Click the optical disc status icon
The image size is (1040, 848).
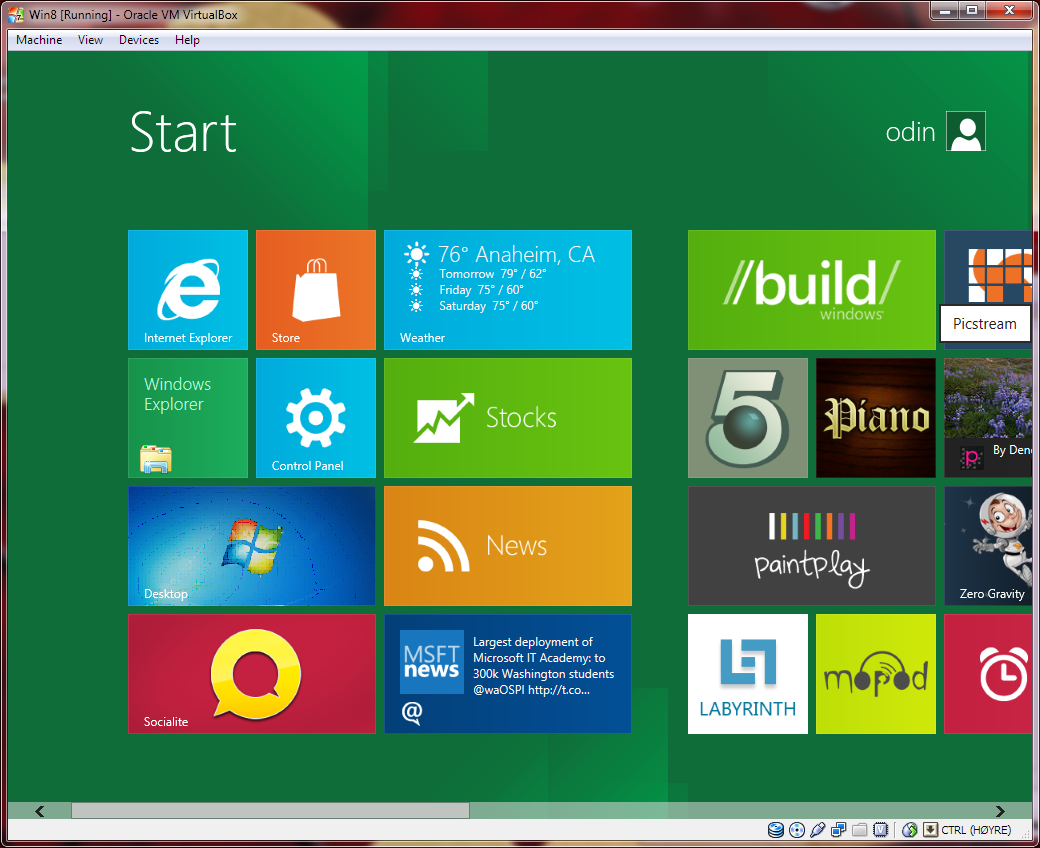point(797,829)
